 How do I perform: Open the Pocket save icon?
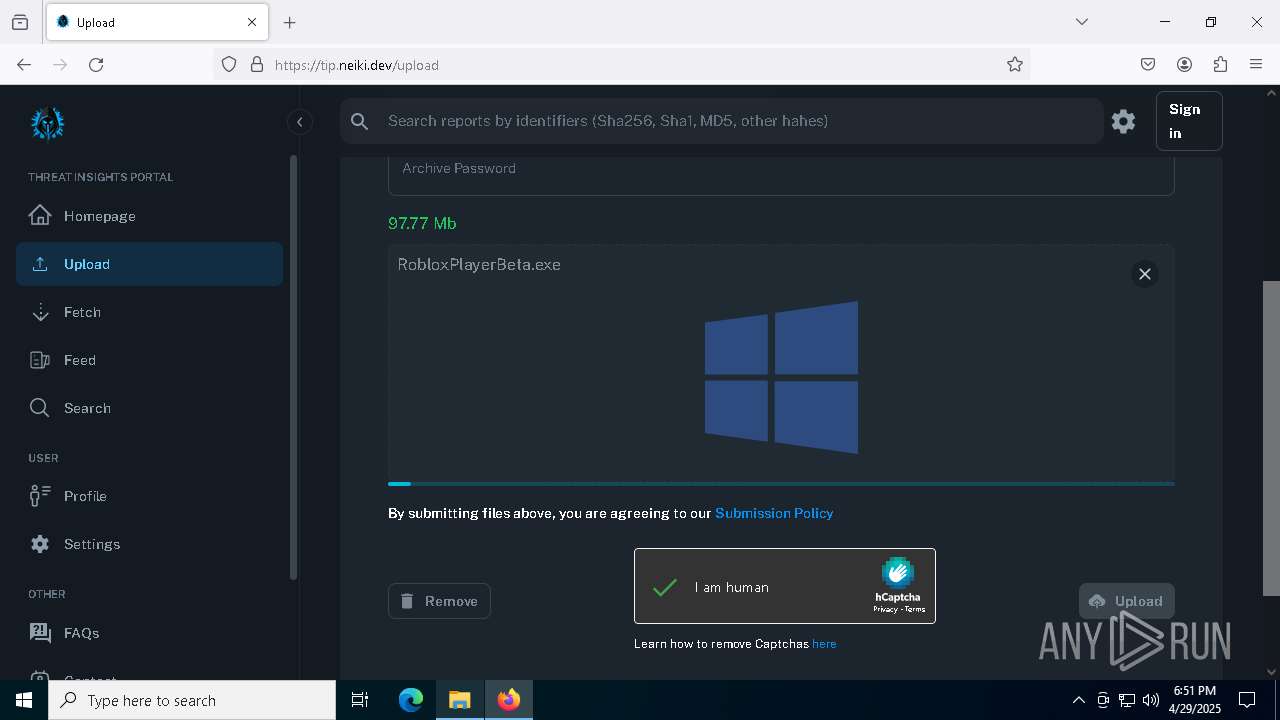1148,64
